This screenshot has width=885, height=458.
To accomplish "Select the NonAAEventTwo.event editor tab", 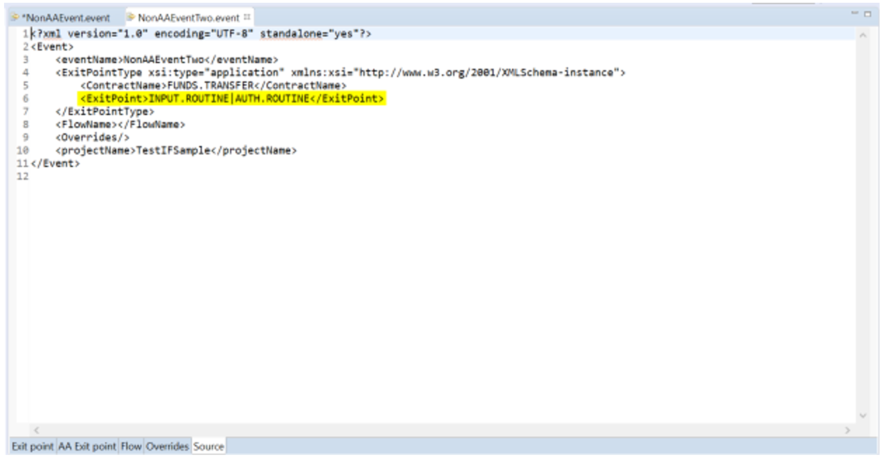I will (x=189, y=18).
